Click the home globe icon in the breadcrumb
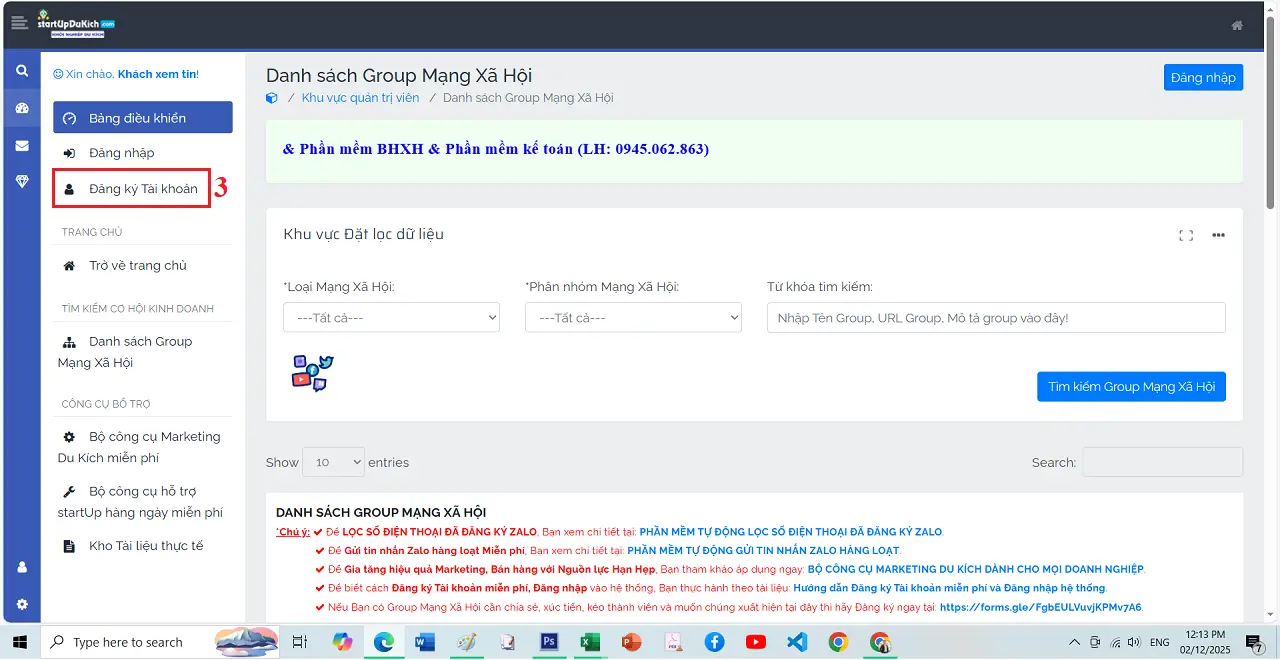Screen dimensions: 1280x660 [x=271, y=97]
